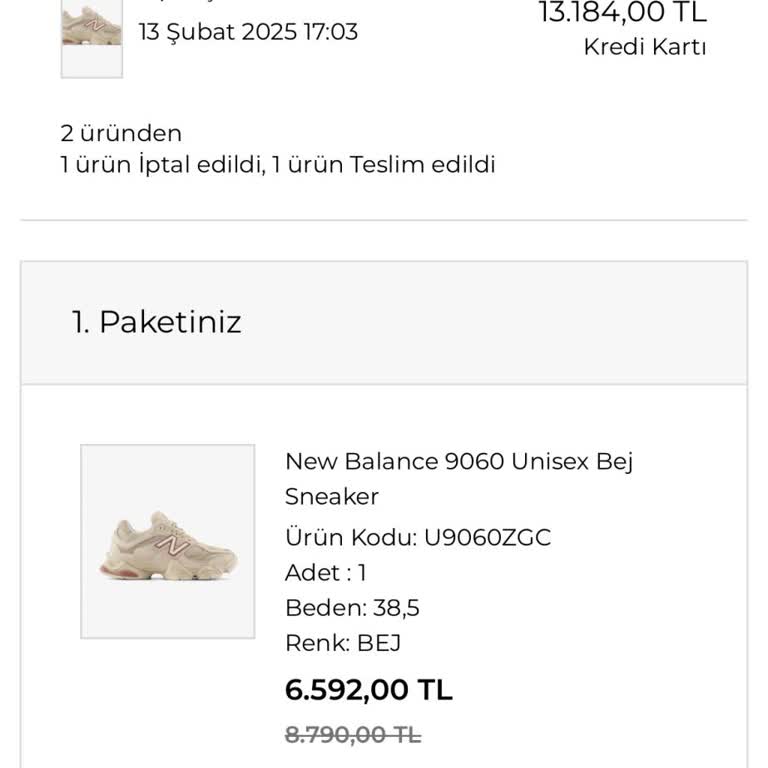Click the word Sneaker in the product title
768x768 pixels.
(x=332, y=497)
